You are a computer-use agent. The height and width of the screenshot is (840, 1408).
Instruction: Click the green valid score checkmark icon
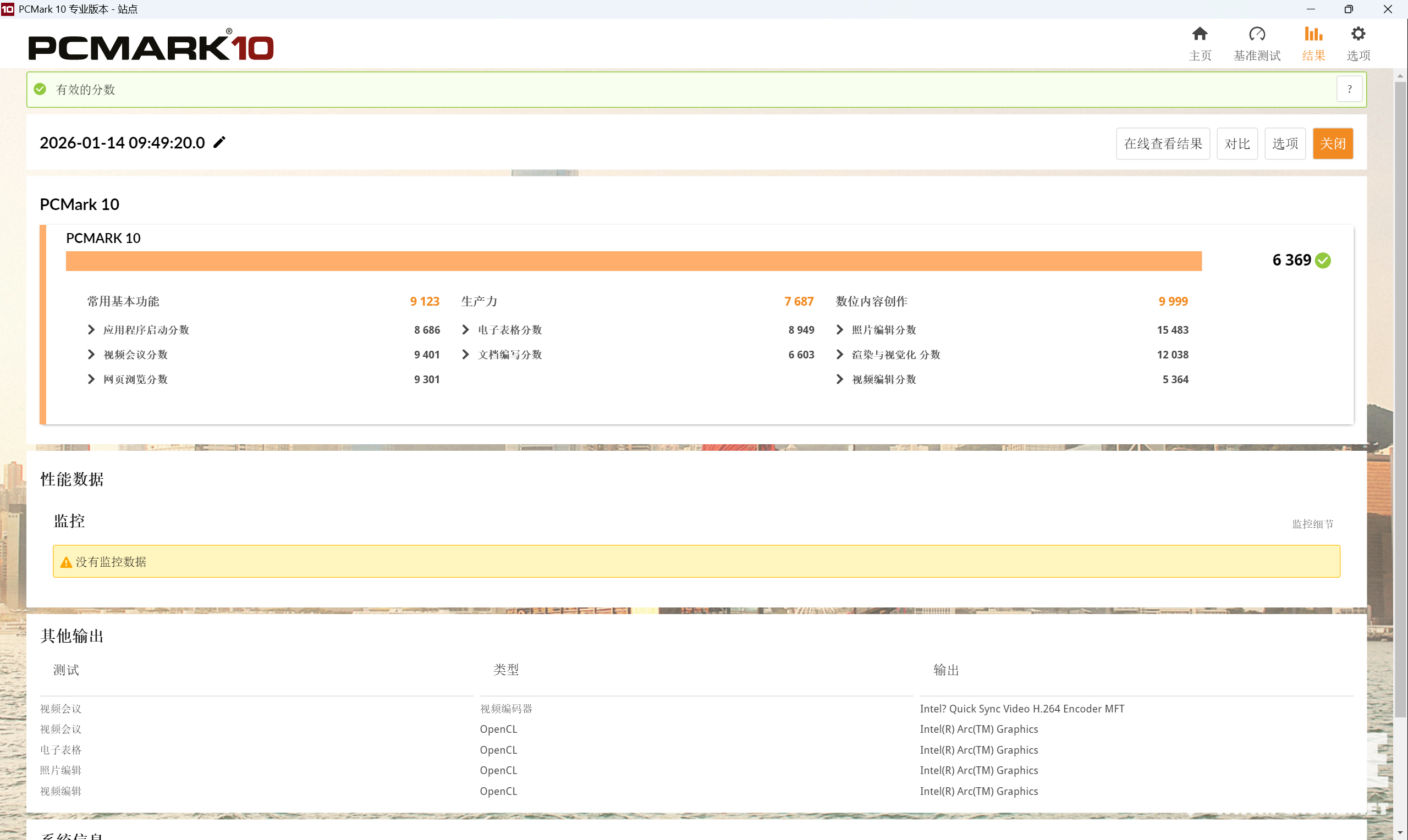coord(40,90)
